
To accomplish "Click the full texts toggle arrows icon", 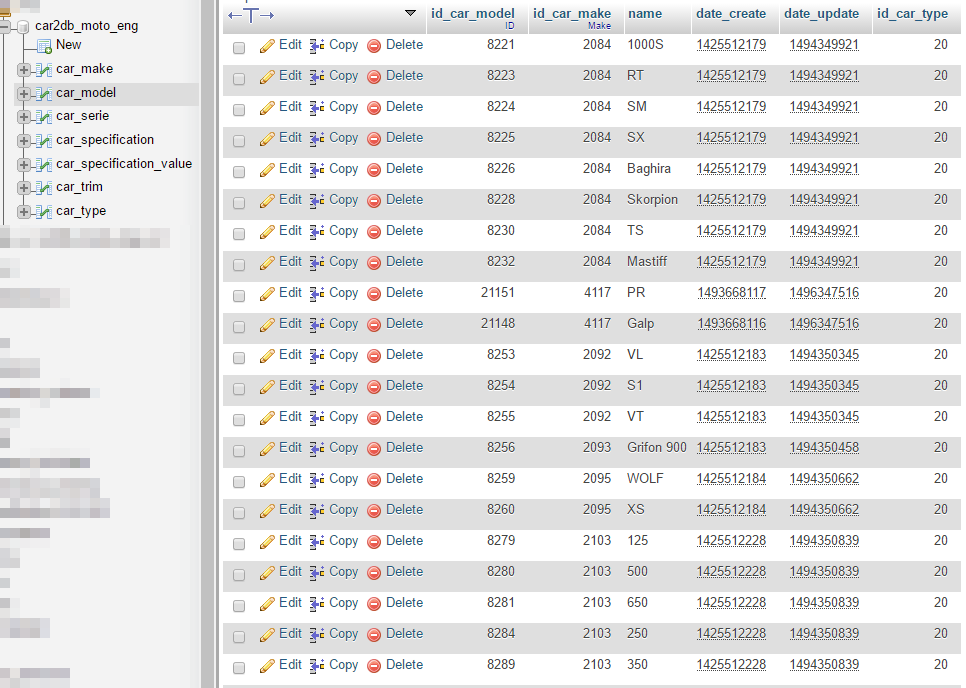I will tap(251, 15).
